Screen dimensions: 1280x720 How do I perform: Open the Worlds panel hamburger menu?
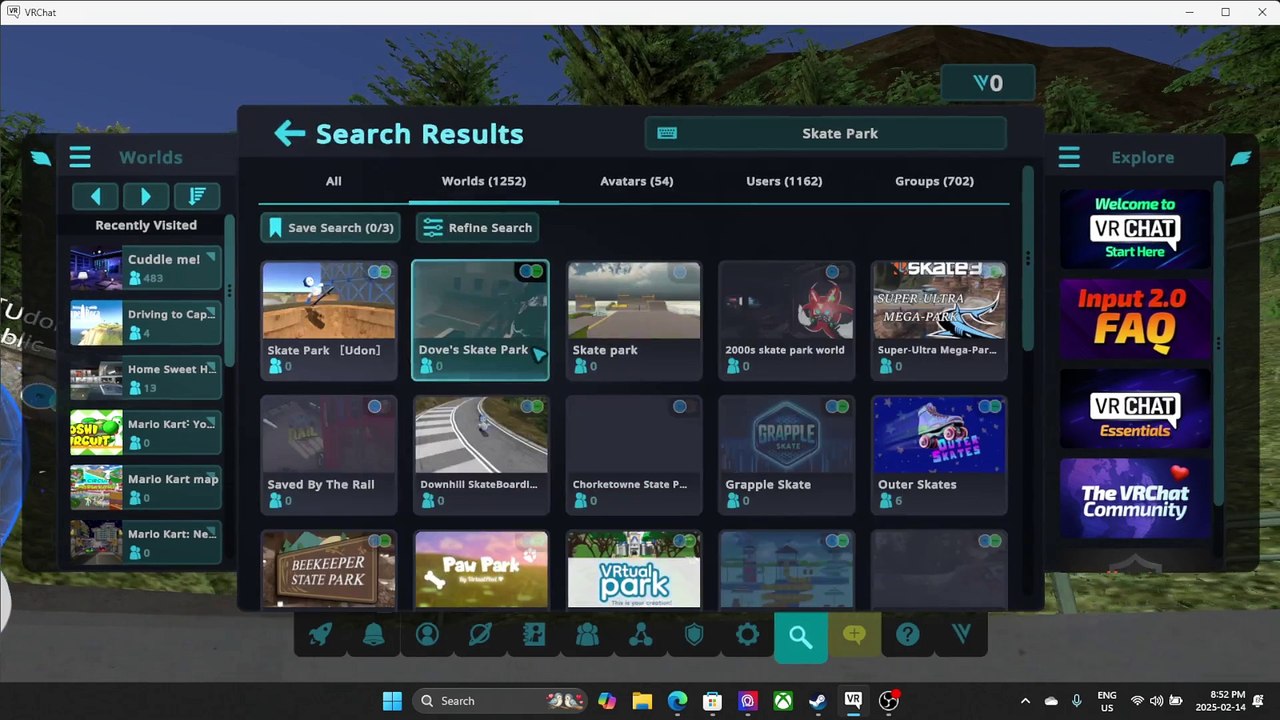[80, 157]
